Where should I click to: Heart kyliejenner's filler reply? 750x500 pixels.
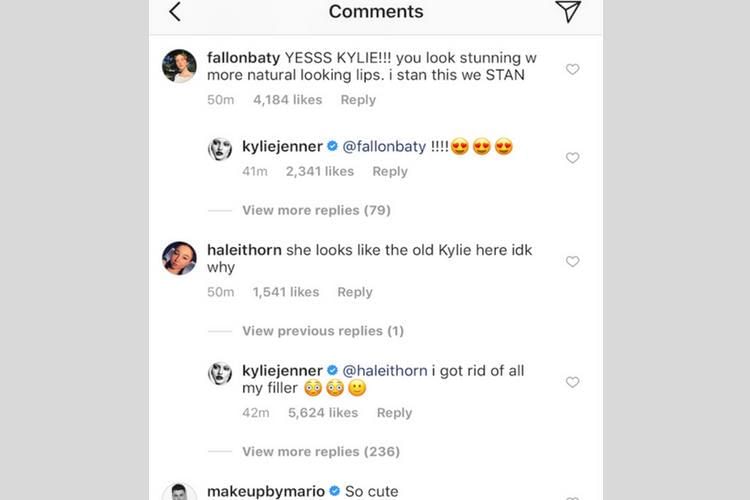573,382
